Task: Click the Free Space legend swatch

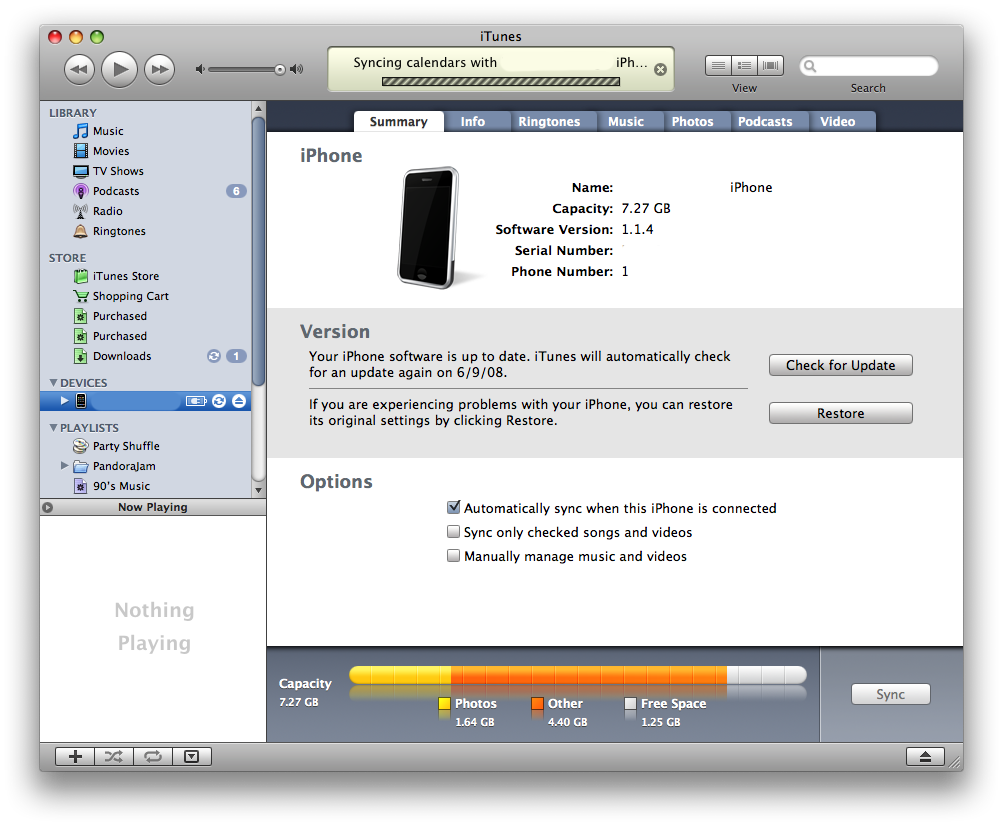Action: [630, 704]
